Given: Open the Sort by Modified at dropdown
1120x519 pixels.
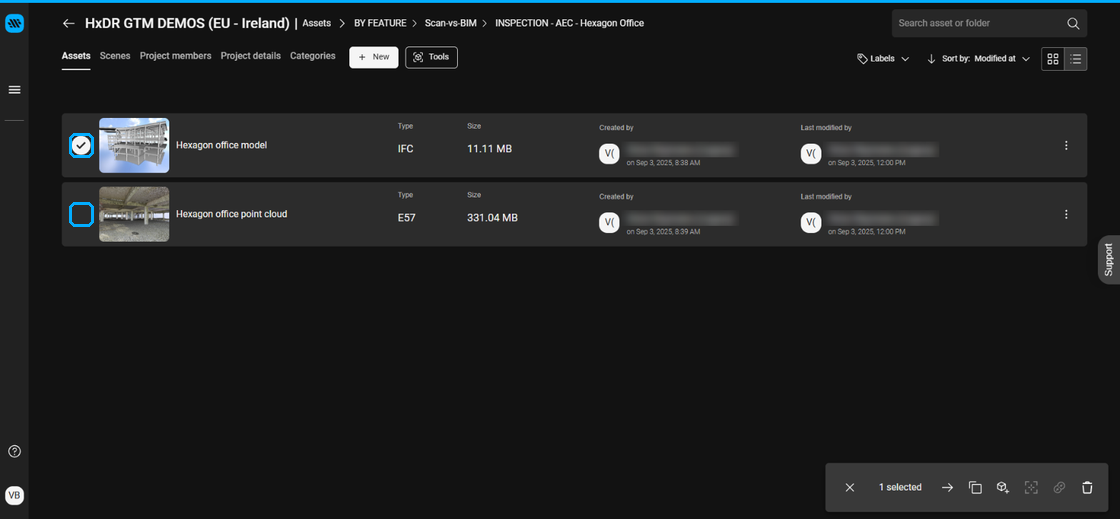Looking at the screenshot, I should (x=986, y=59).
